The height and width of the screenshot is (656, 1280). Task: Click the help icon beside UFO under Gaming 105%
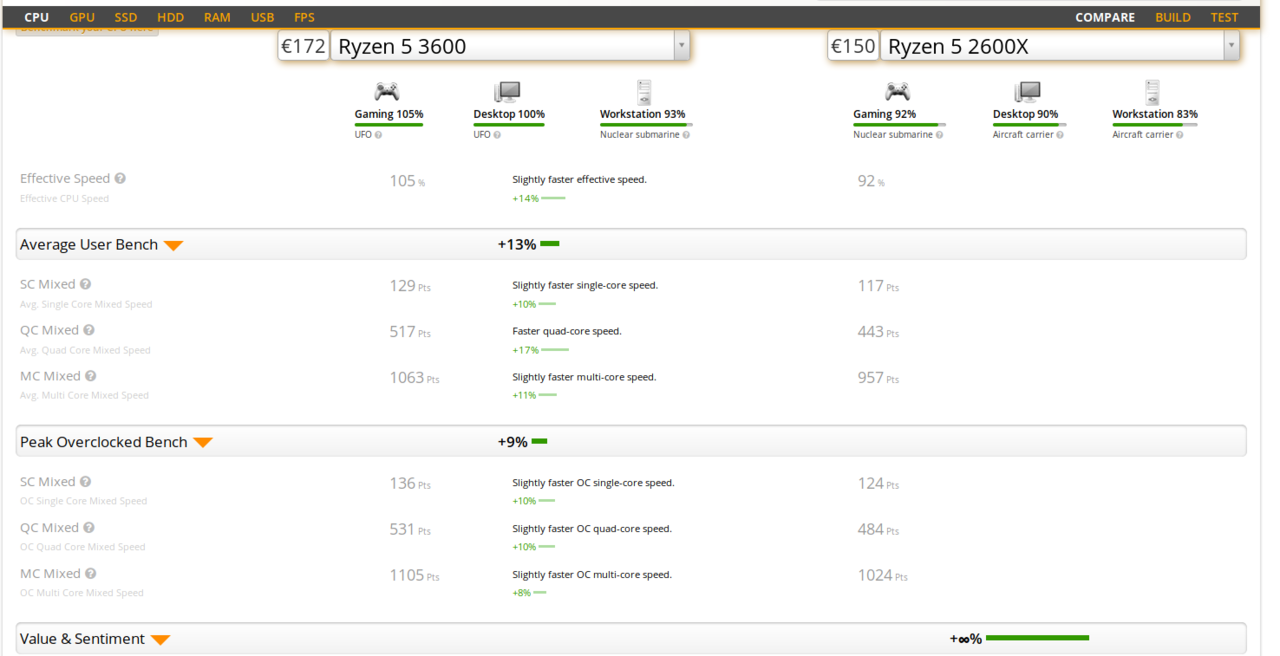[378, 135]
